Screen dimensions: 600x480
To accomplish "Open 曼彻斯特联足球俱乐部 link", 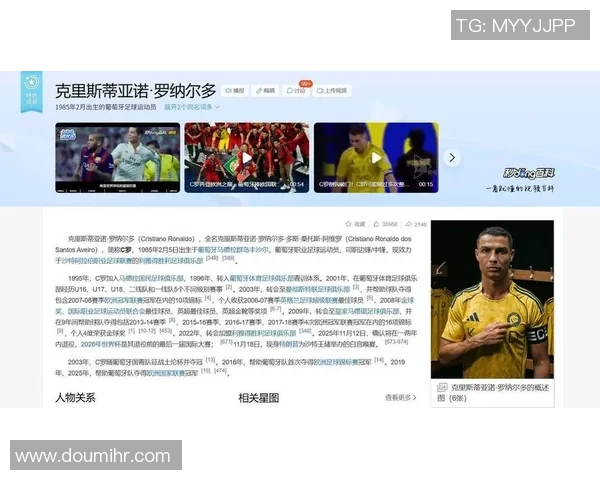I will coord(318,289).
